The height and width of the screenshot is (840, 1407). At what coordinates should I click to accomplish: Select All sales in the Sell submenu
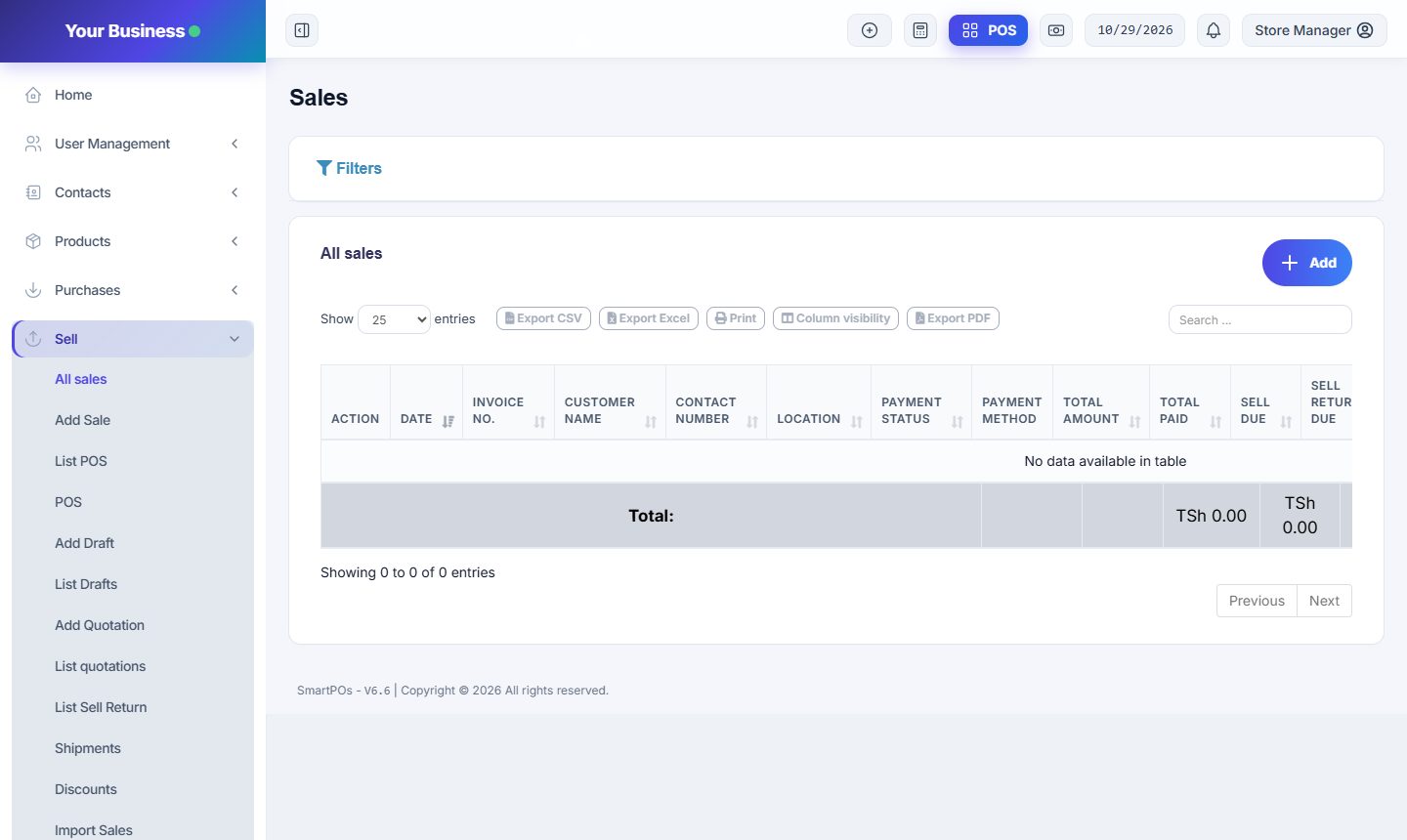click(81, 379)
